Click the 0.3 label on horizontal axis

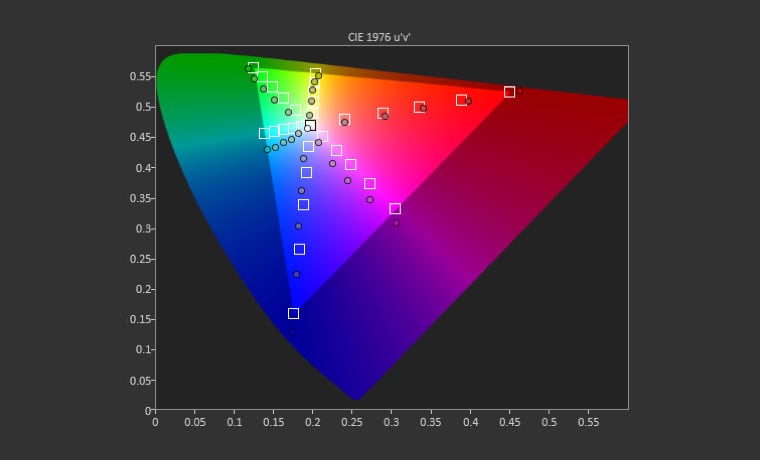click(x=391, y=423)
